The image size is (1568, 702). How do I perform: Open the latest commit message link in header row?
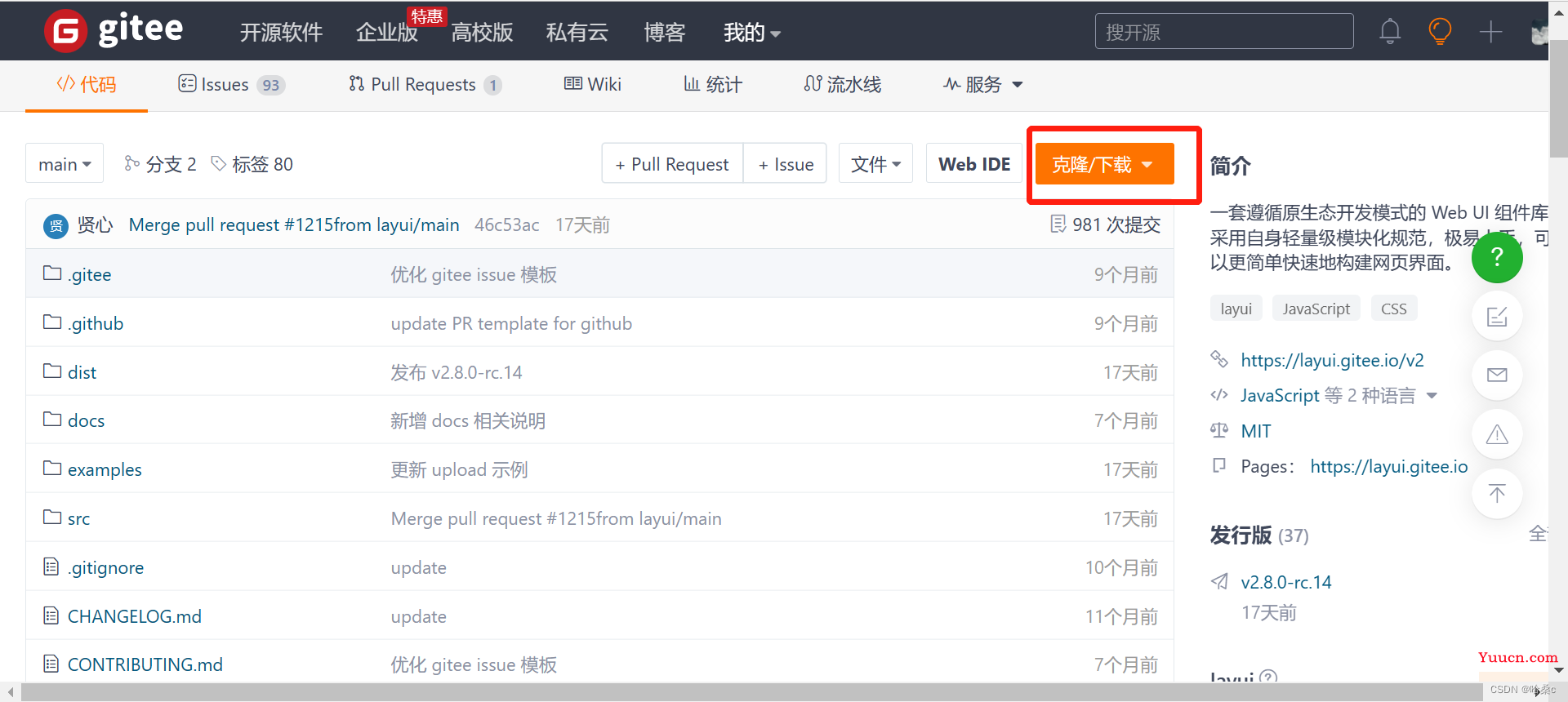(x=294, y=224)
